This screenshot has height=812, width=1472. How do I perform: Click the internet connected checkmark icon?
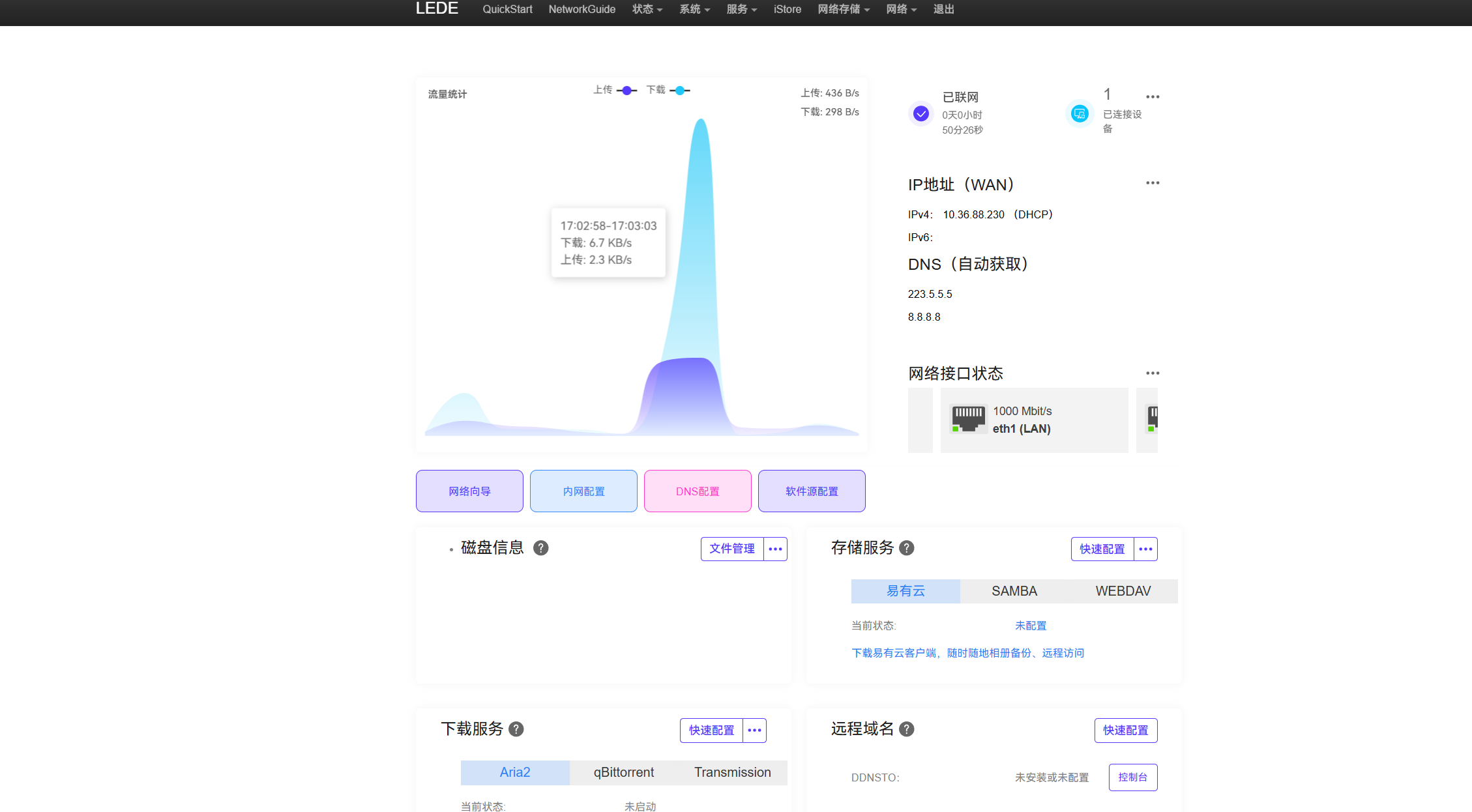click(x=920, y=113)
